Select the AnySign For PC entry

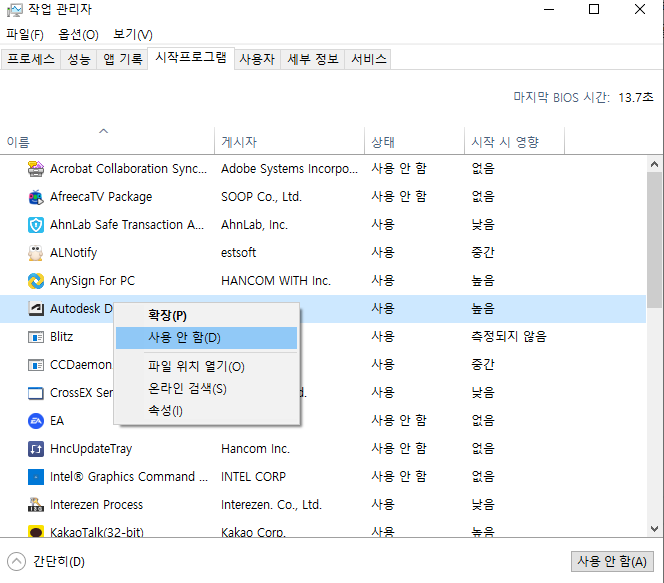(x=92, y=281)
